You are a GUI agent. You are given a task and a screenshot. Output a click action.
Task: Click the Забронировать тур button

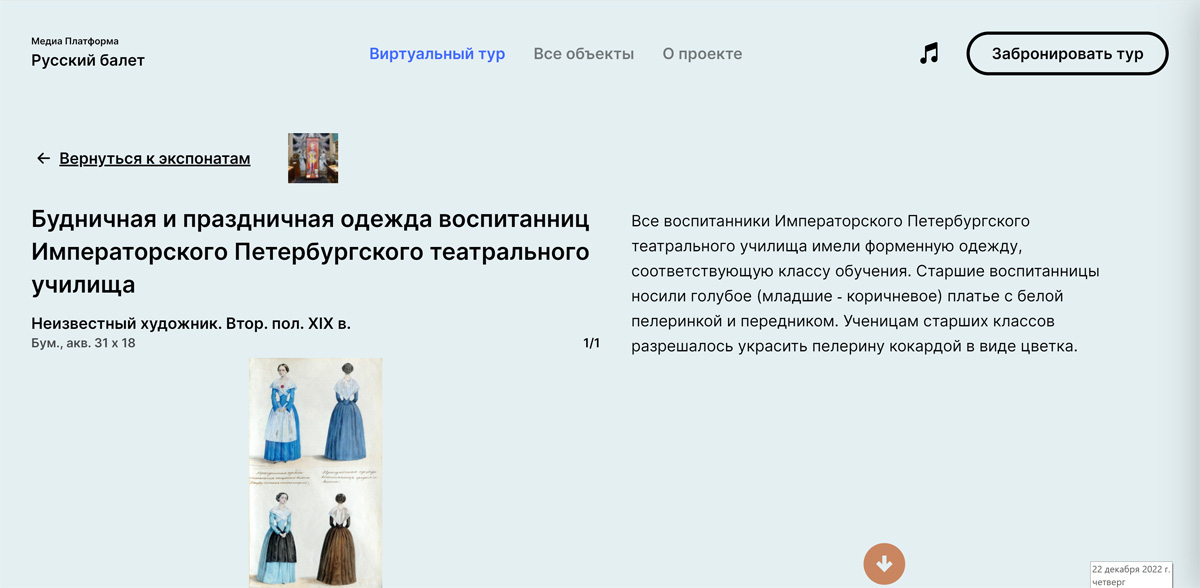click(1067, 54)
